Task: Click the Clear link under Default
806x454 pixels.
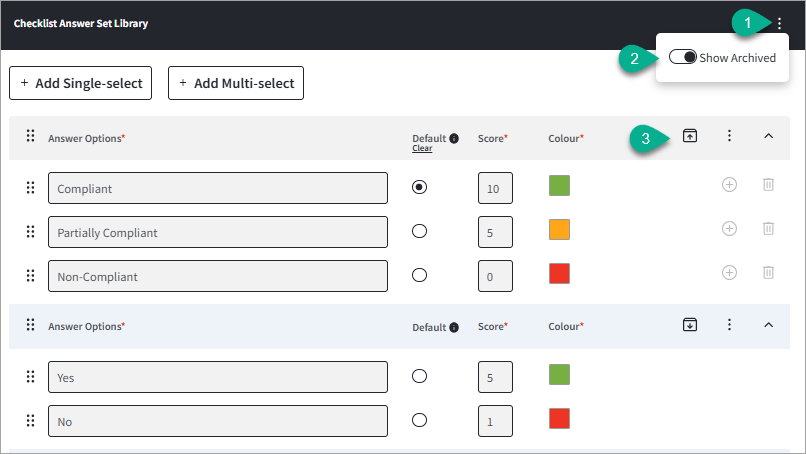Action: tap(422, 148)
